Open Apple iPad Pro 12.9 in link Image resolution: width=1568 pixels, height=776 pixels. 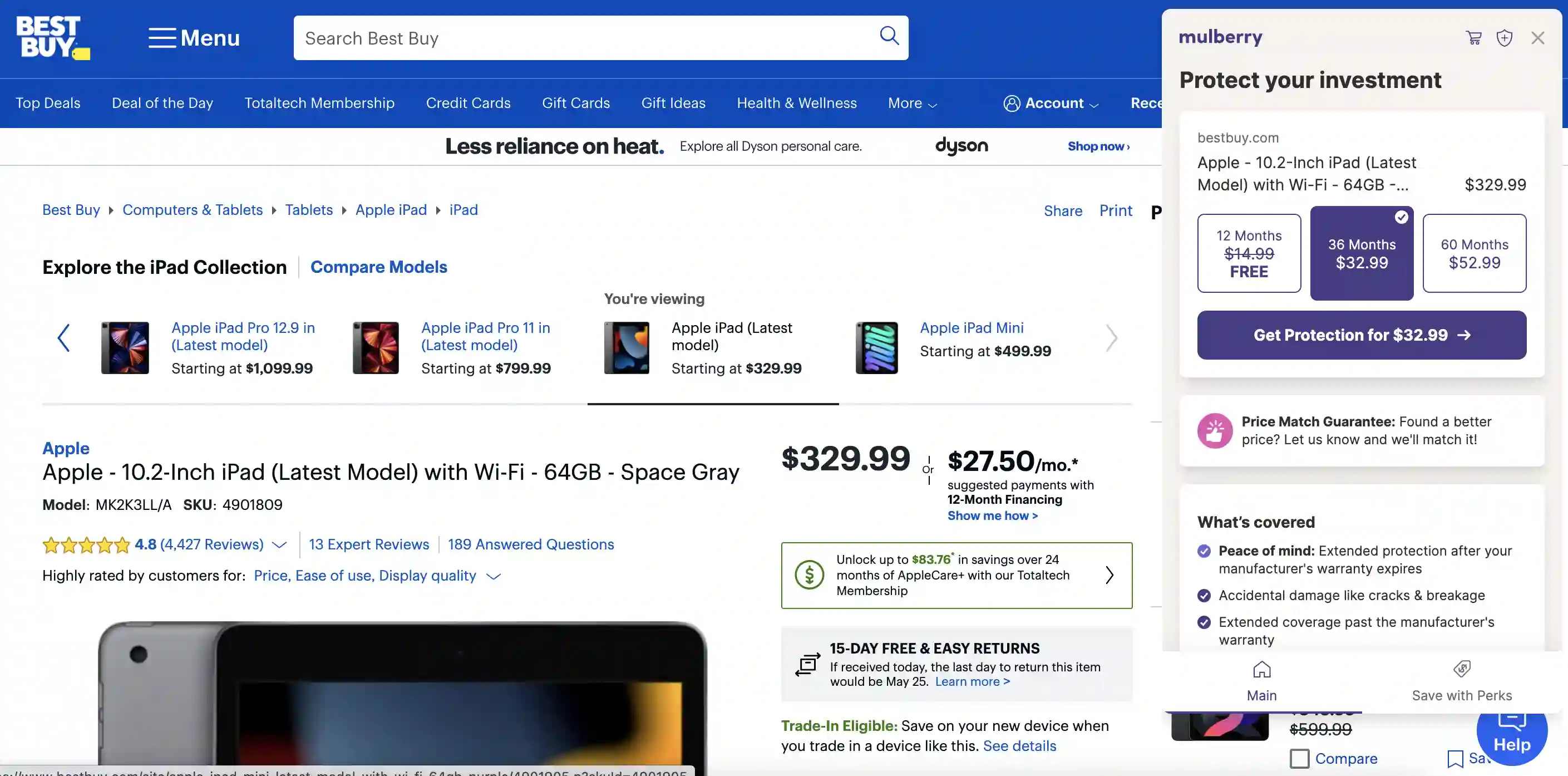tap(243, 336)
